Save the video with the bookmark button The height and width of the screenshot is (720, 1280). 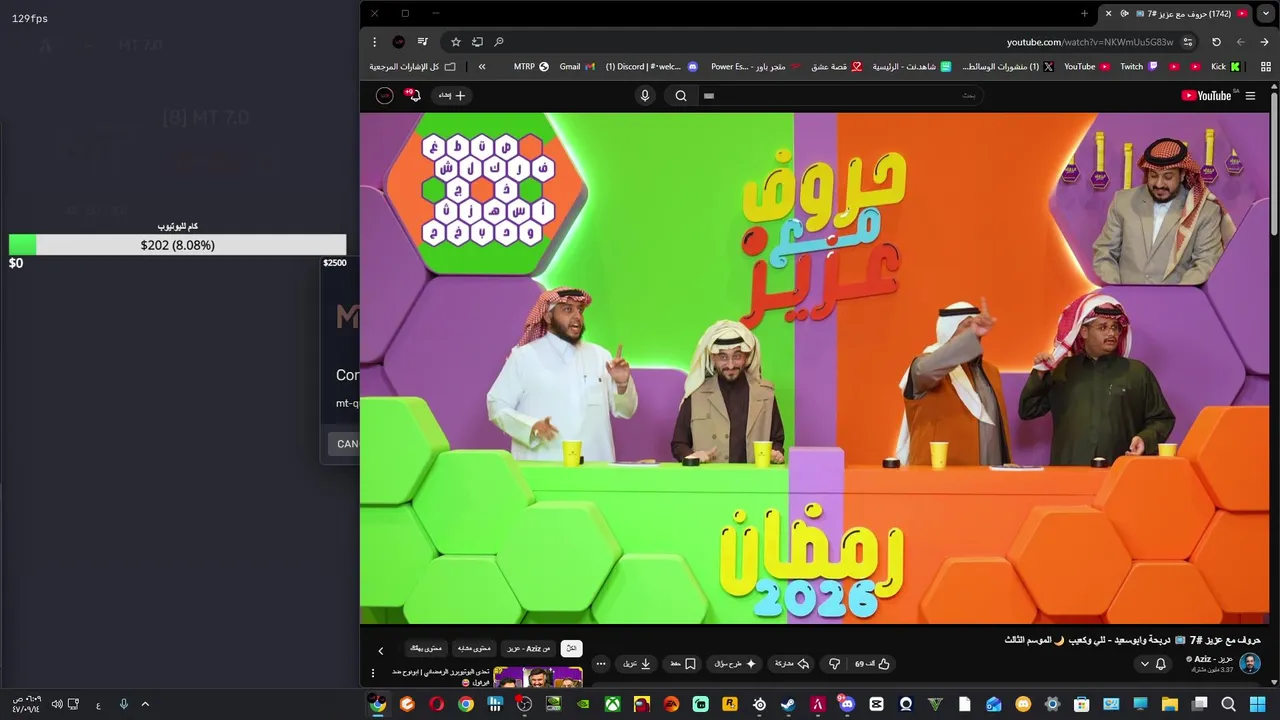[x=683, y=664]
